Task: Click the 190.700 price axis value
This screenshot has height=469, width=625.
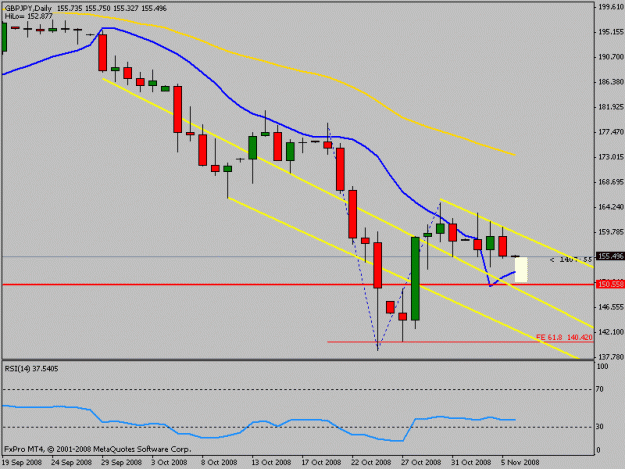Action: coord(611,57)
